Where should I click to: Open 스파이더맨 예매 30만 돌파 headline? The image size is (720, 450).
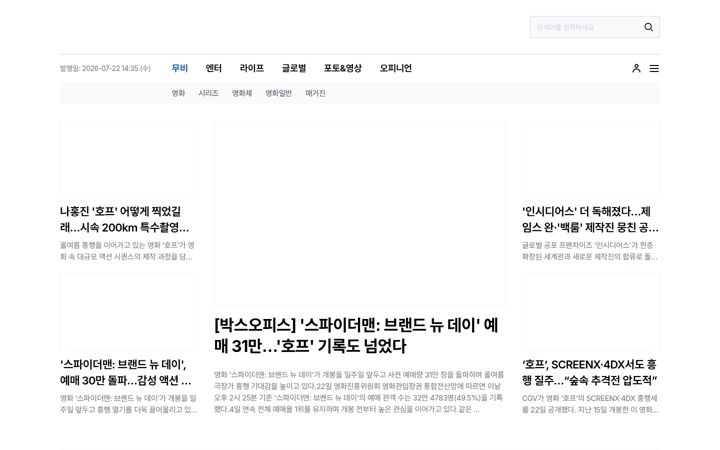point(125,372)
